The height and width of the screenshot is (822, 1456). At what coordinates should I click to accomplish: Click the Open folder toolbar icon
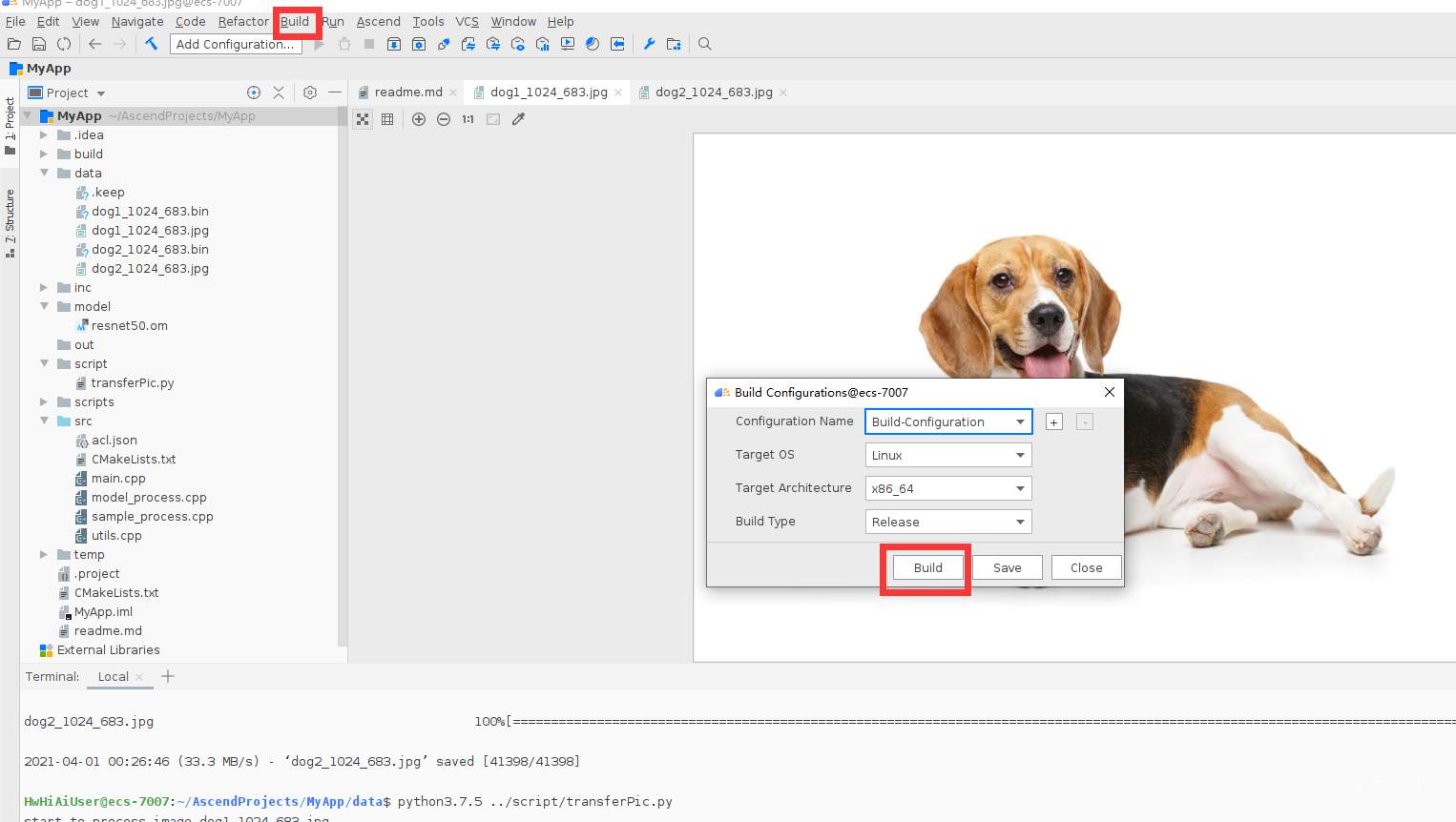coord(14,44)
